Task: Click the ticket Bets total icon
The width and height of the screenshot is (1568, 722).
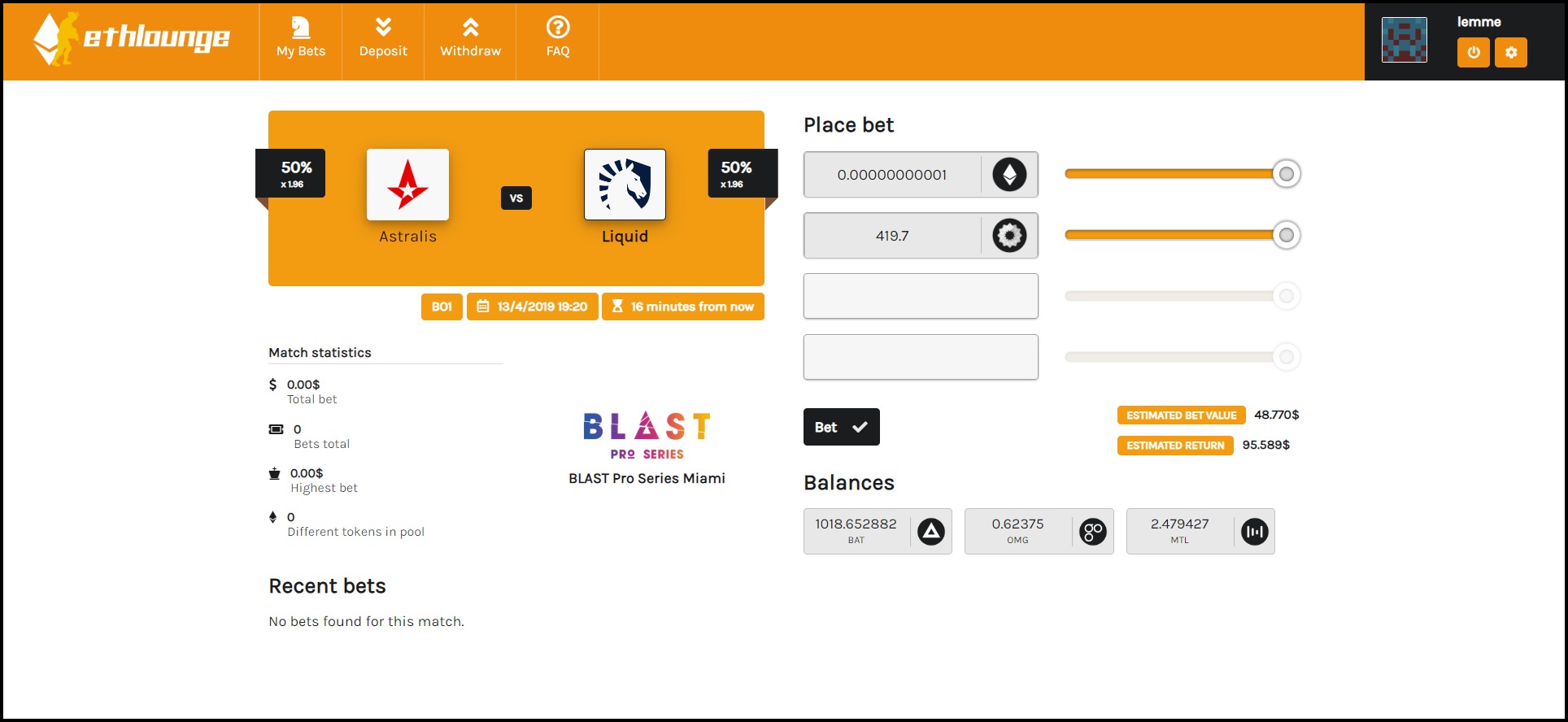Action: [276, 429]
